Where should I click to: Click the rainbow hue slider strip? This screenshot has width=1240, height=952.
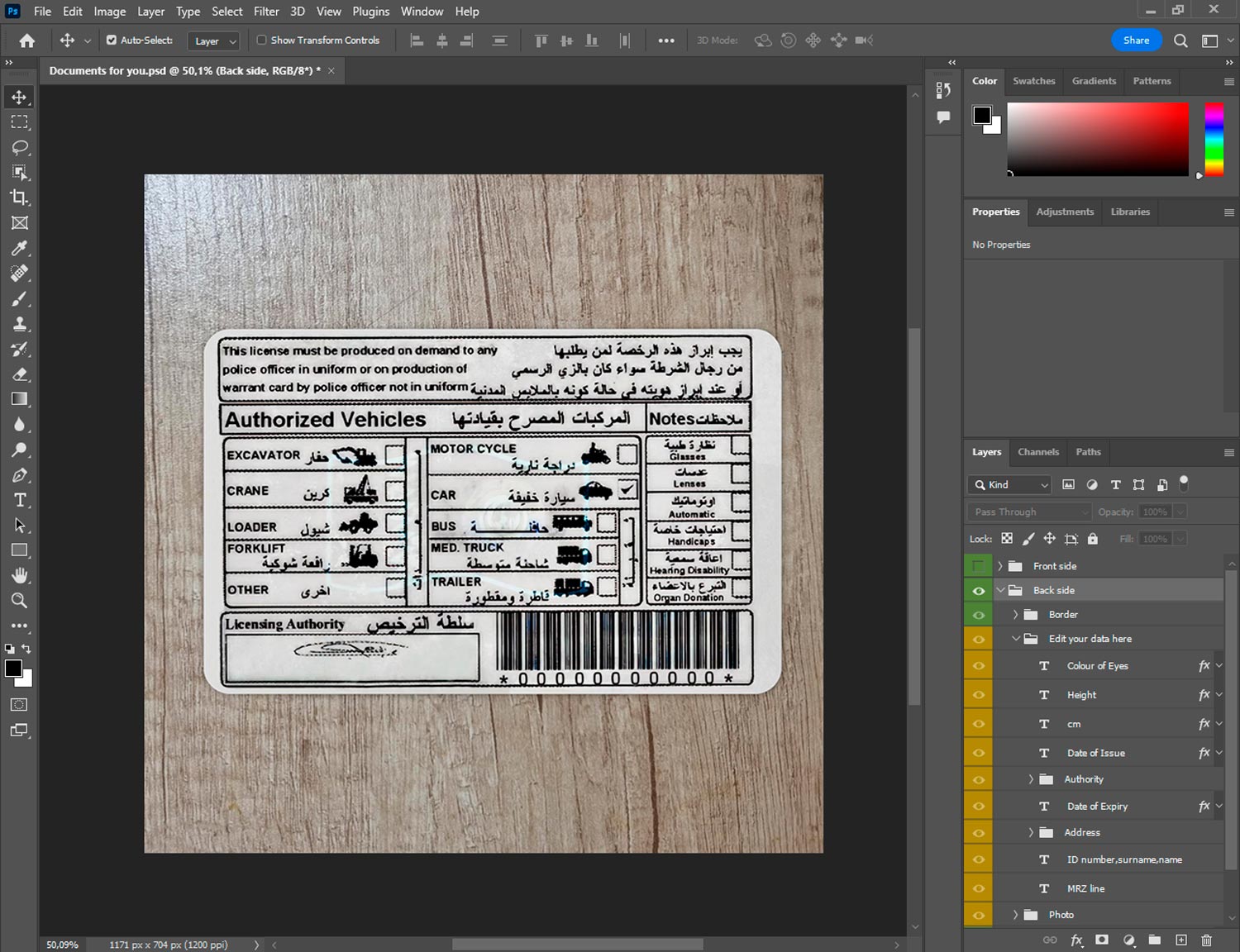coord(1214,139)
